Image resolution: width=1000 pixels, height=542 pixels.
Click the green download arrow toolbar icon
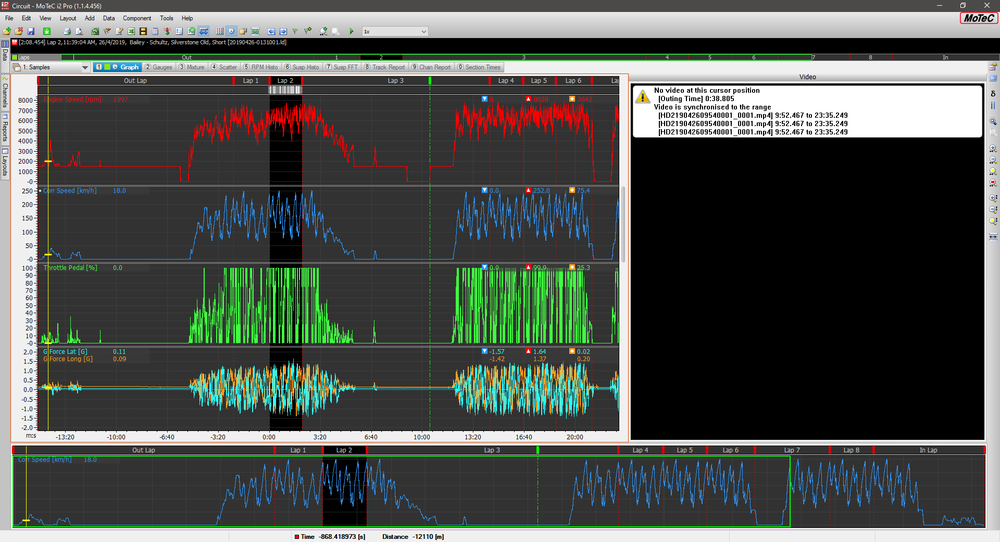(x=47, y=31)
